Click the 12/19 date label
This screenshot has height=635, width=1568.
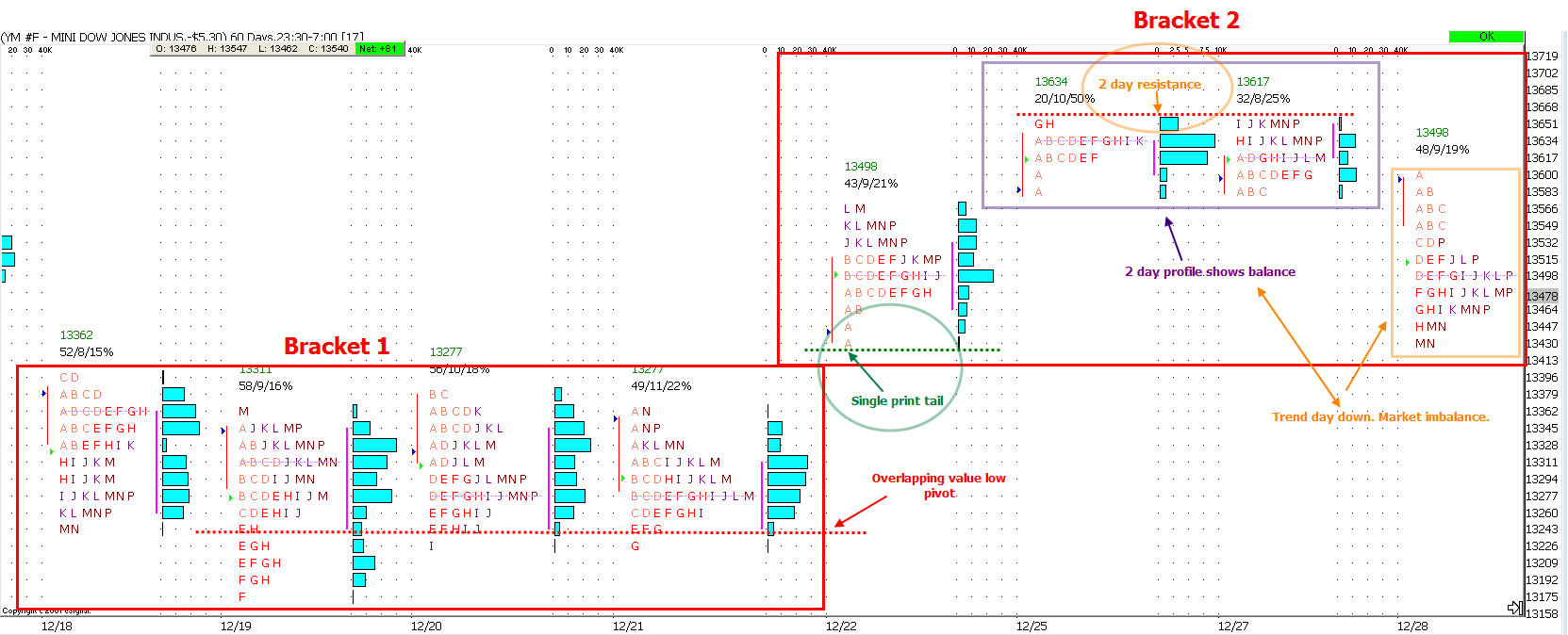(236, 626)
